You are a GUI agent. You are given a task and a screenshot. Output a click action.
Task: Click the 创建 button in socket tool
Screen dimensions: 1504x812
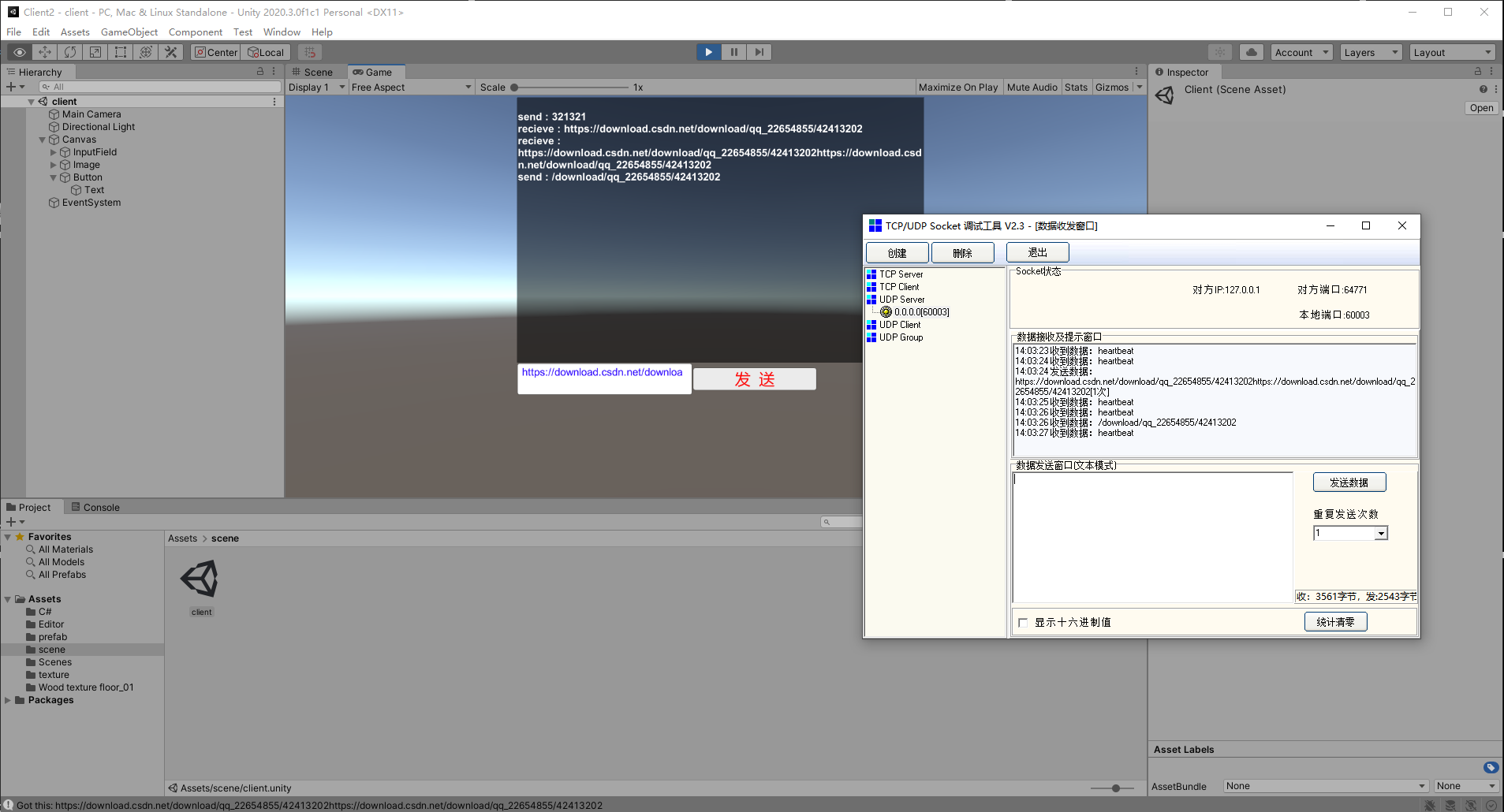[898, 253]
